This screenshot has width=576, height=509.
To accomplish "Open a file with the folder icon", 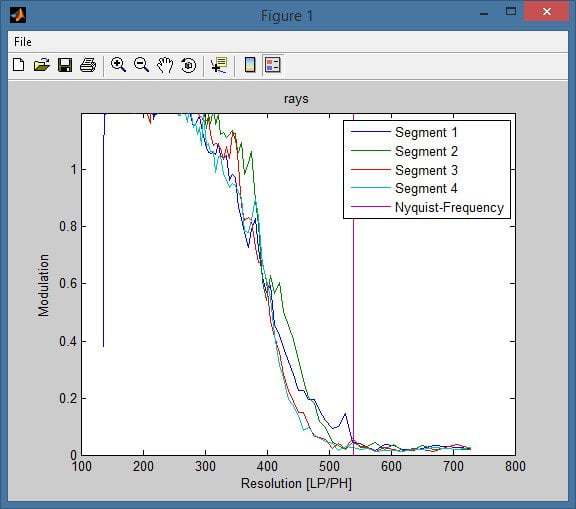I will coord(42,65).
